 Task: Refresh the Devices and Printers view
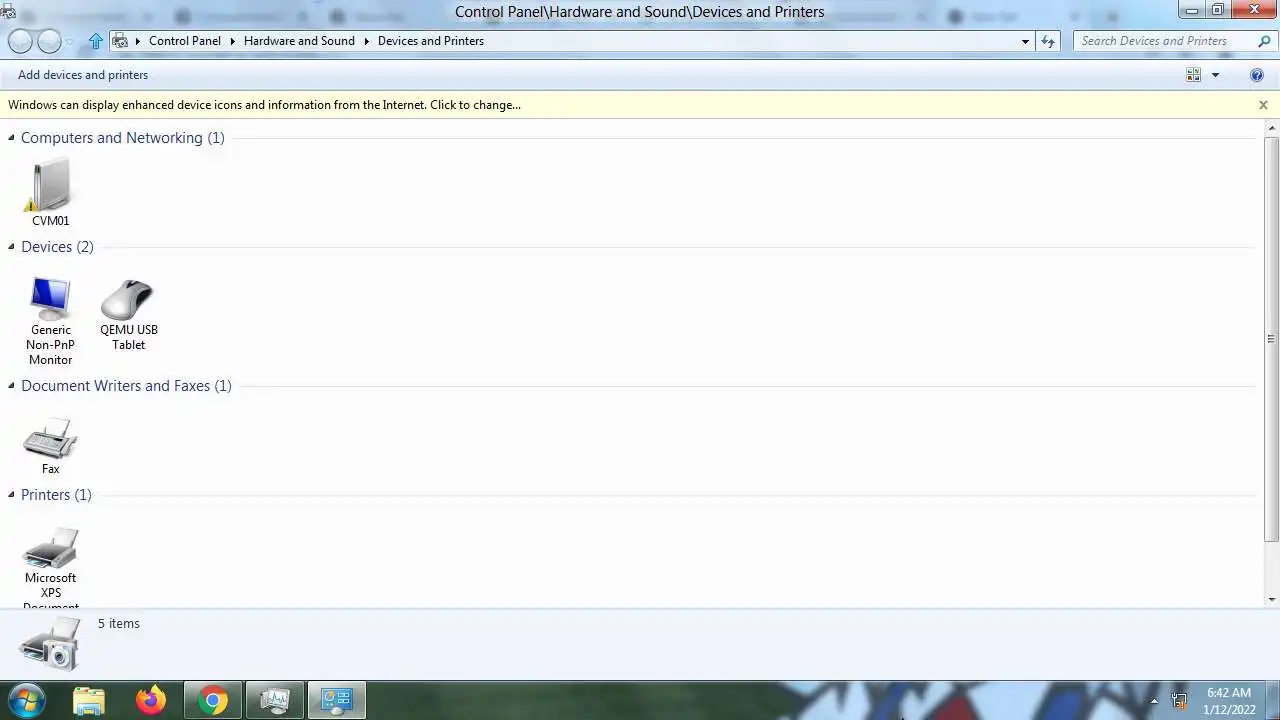point(1048,41)
